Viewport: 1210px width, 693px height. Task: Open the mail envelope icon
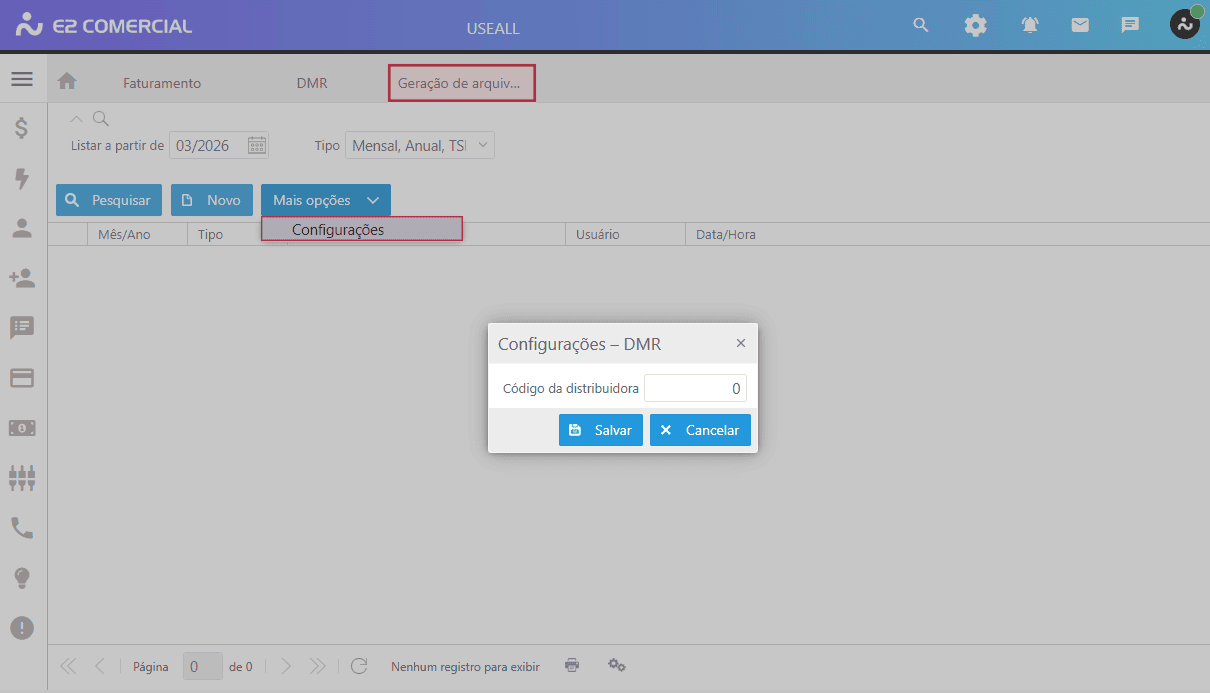pyautogui.click(x=1080, y=26)
